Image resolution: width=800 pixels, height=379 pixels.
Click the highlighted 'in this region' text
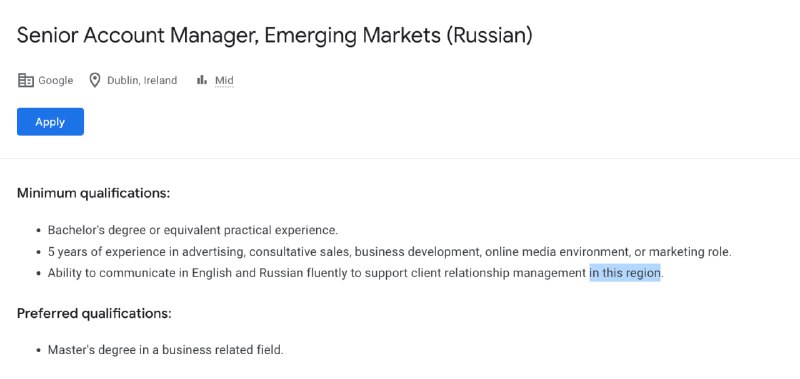click(x=625, y=273)
